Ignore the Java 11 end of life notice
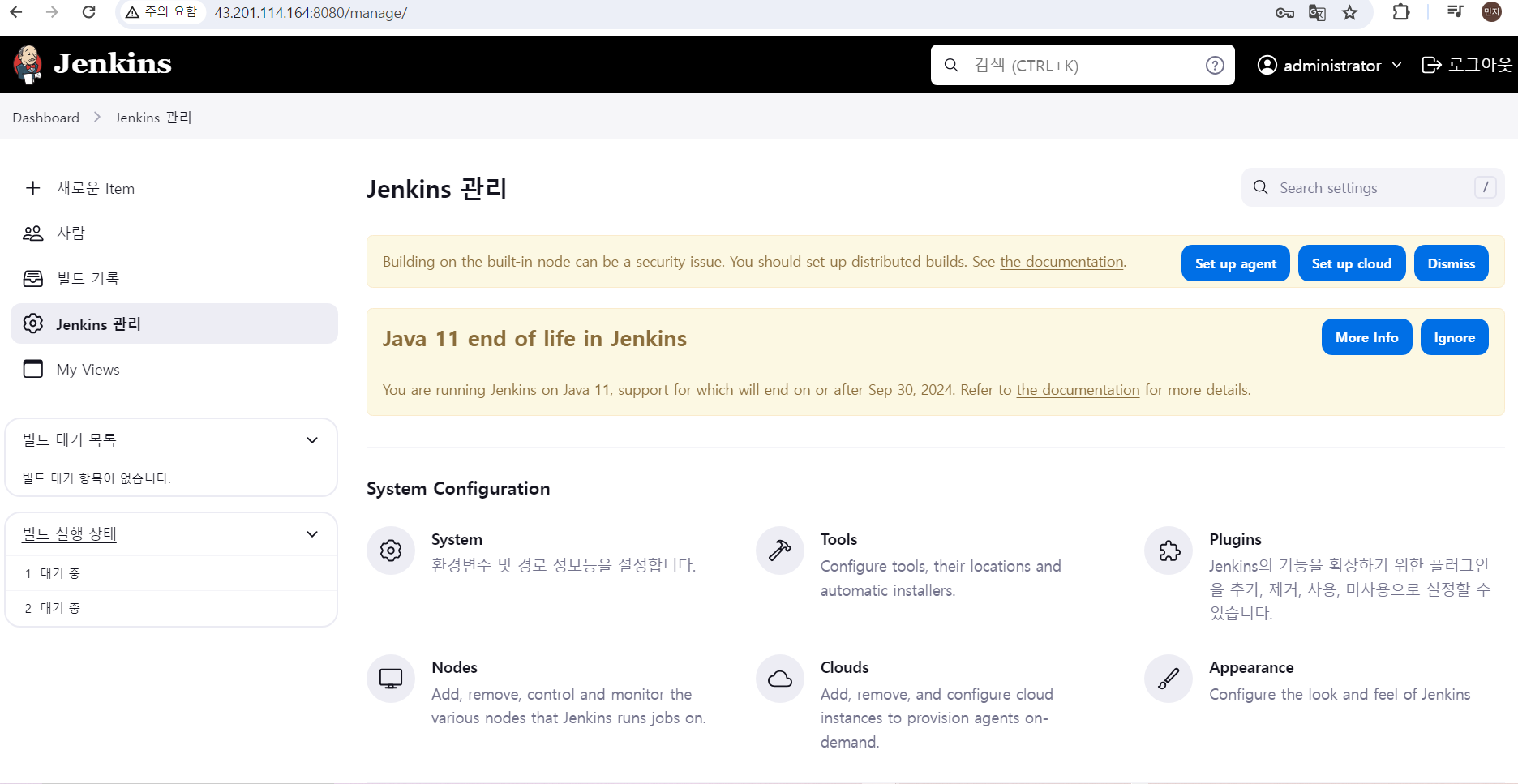This screenshot has height=784, width=1518. click(x=1455, y=337)
